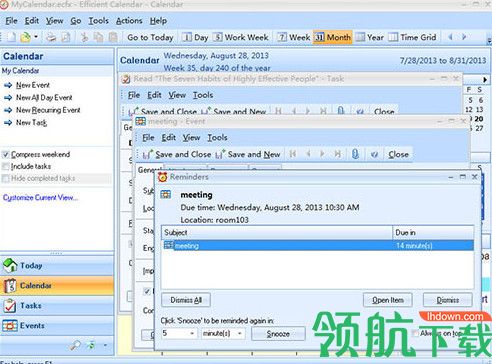Open Events in navigation pane
The height and width of the screenshot is (364, 492).
(57, 326)
